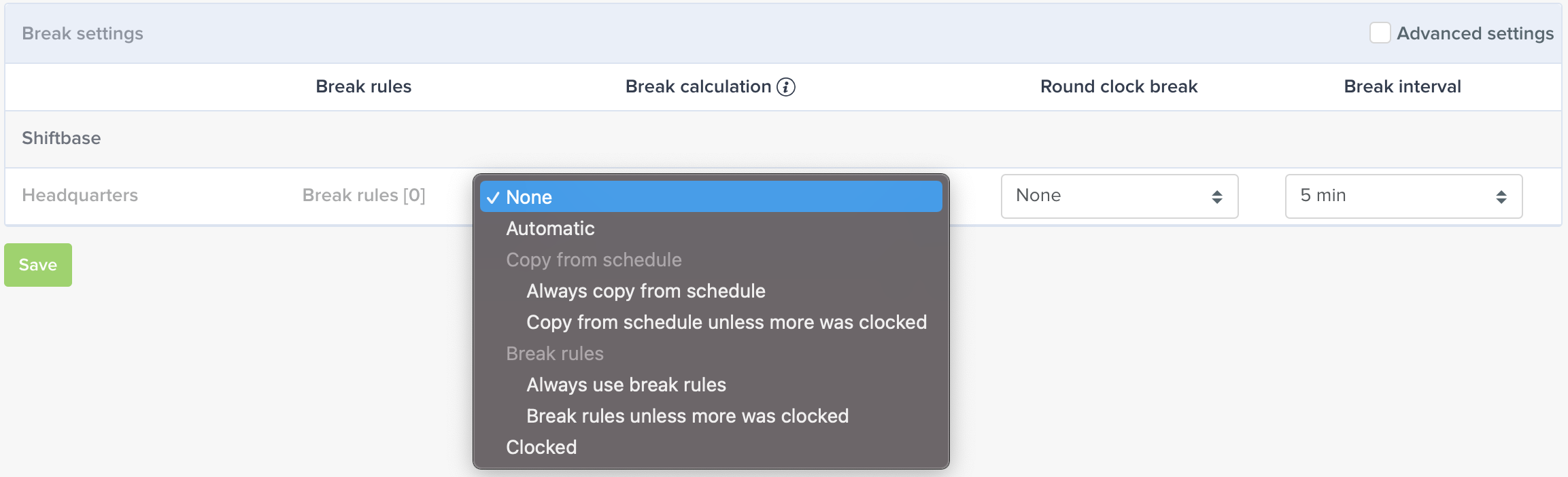Select the checked None option

tap(711, 197)
